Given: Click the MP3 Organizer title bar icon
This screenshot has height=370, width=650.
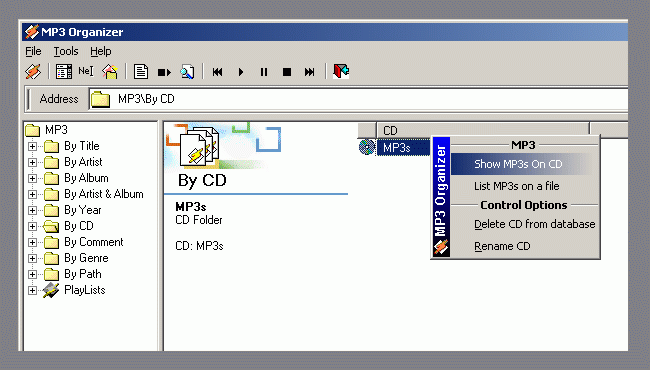Looking at the screenshot, I should pyautogui.click(x=32, y=32).
